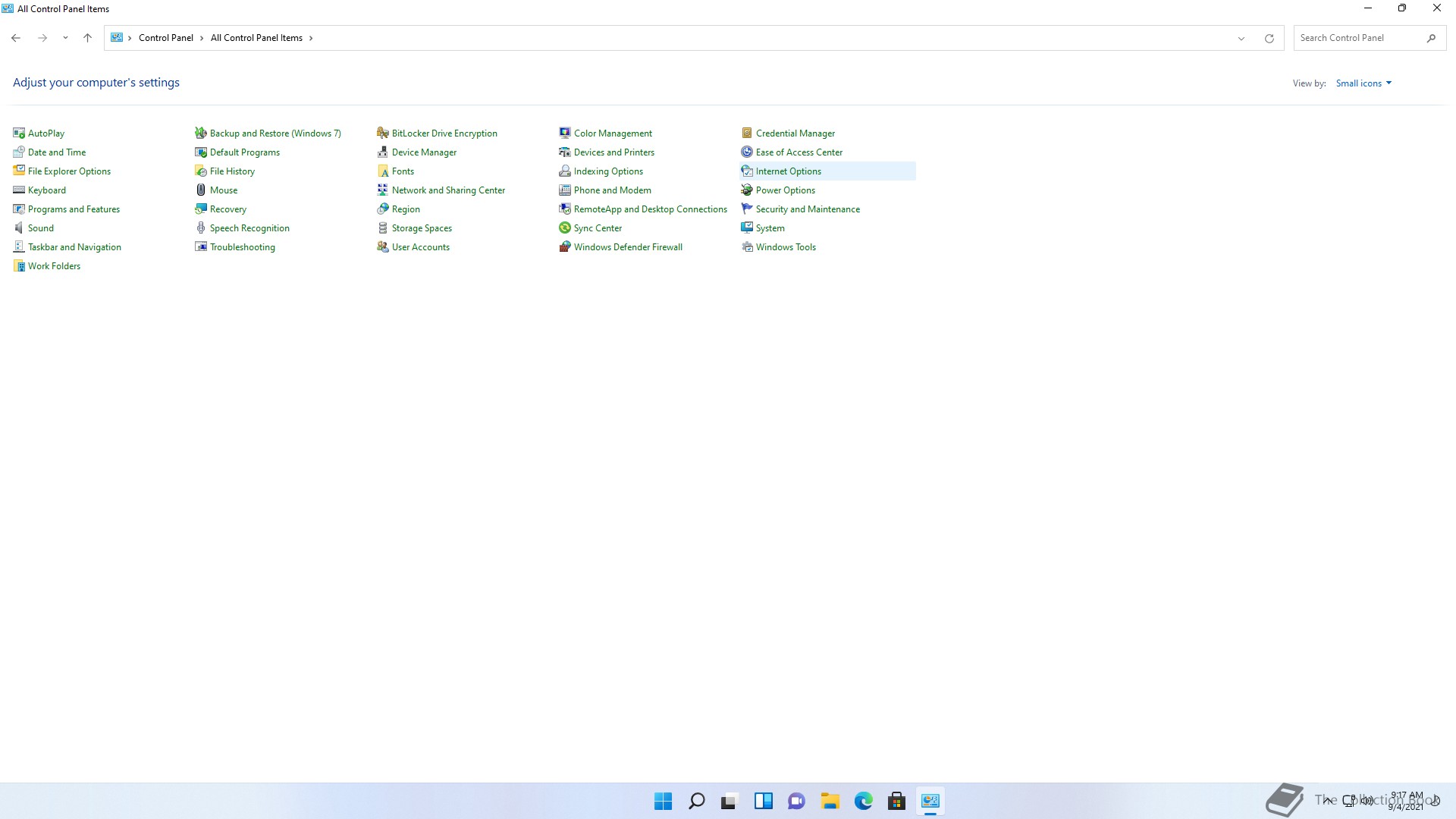Click the Power Options icon
1456x819 pixels.
747,190
